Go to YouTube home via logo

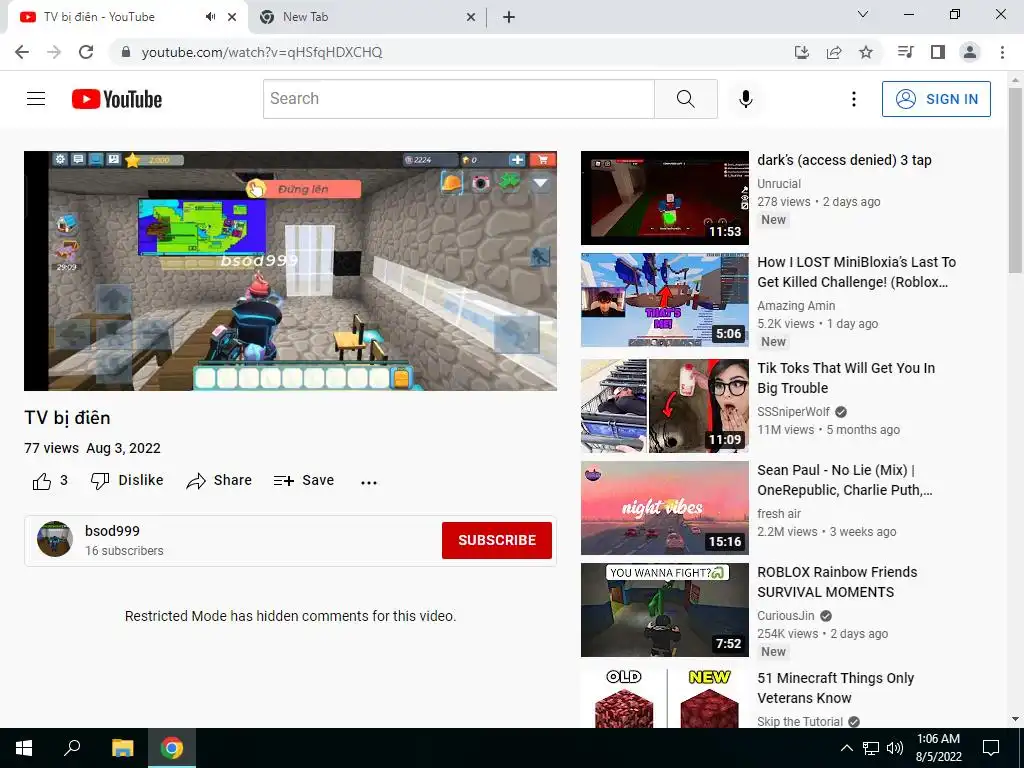click(x=117, y=99)
